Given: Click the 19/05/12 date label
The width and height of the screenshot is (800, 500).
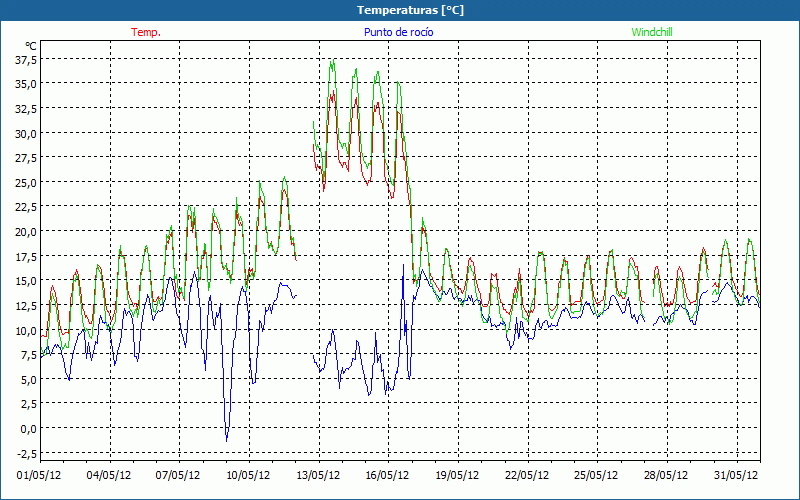Looking at the screenshot, I should 457,475.
